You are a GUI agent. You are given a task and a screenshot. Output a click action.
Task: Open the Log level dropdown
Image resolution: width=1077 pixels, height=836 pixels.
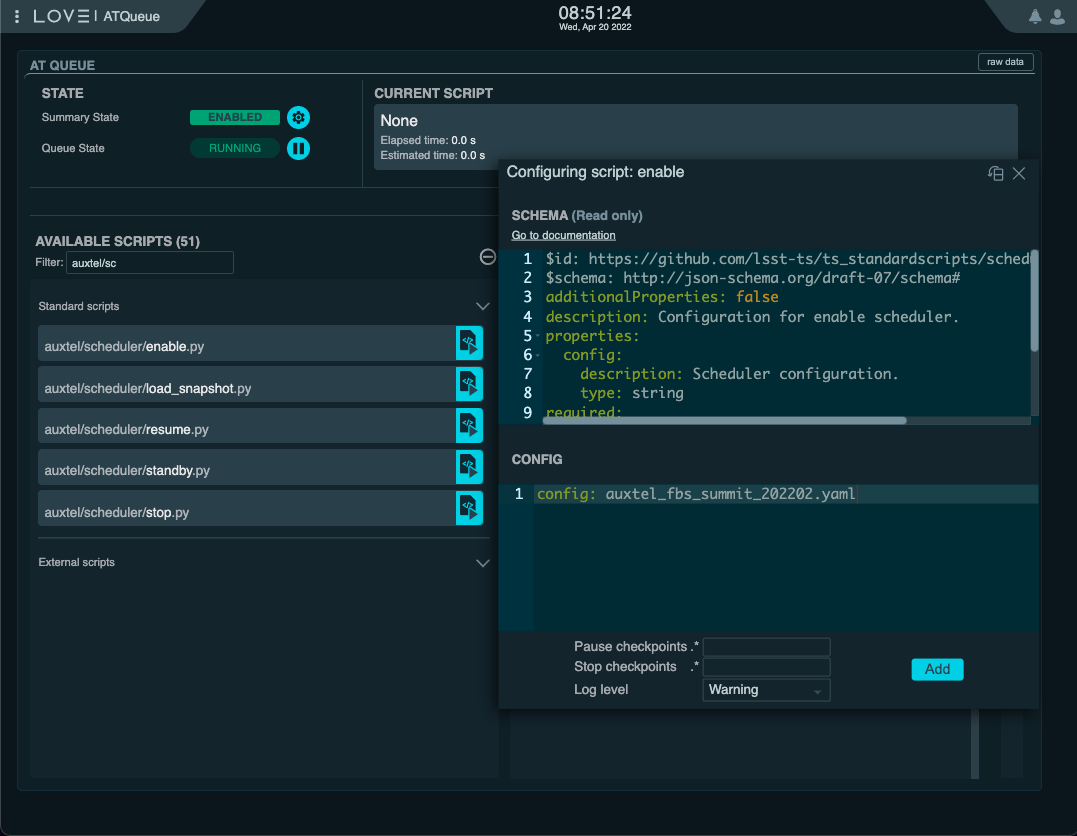[x=766, y=689]
